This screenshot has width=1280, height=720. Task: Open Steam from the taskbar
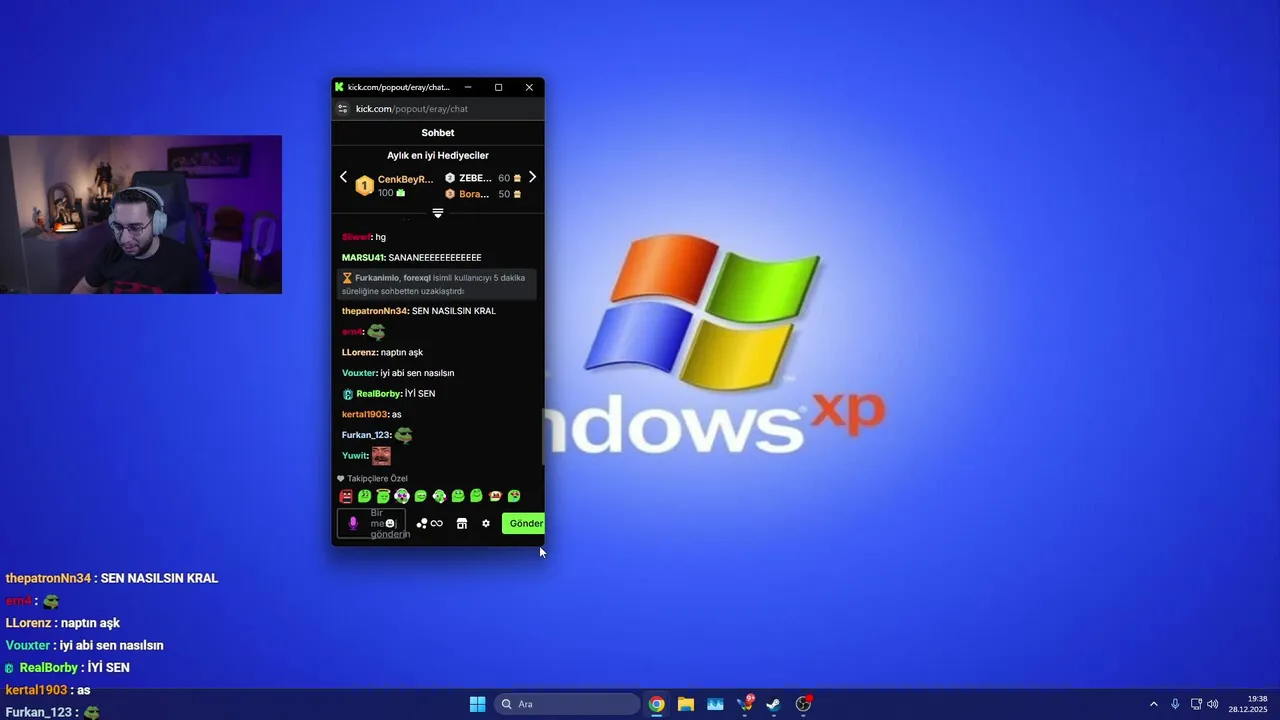click(774, 704)
